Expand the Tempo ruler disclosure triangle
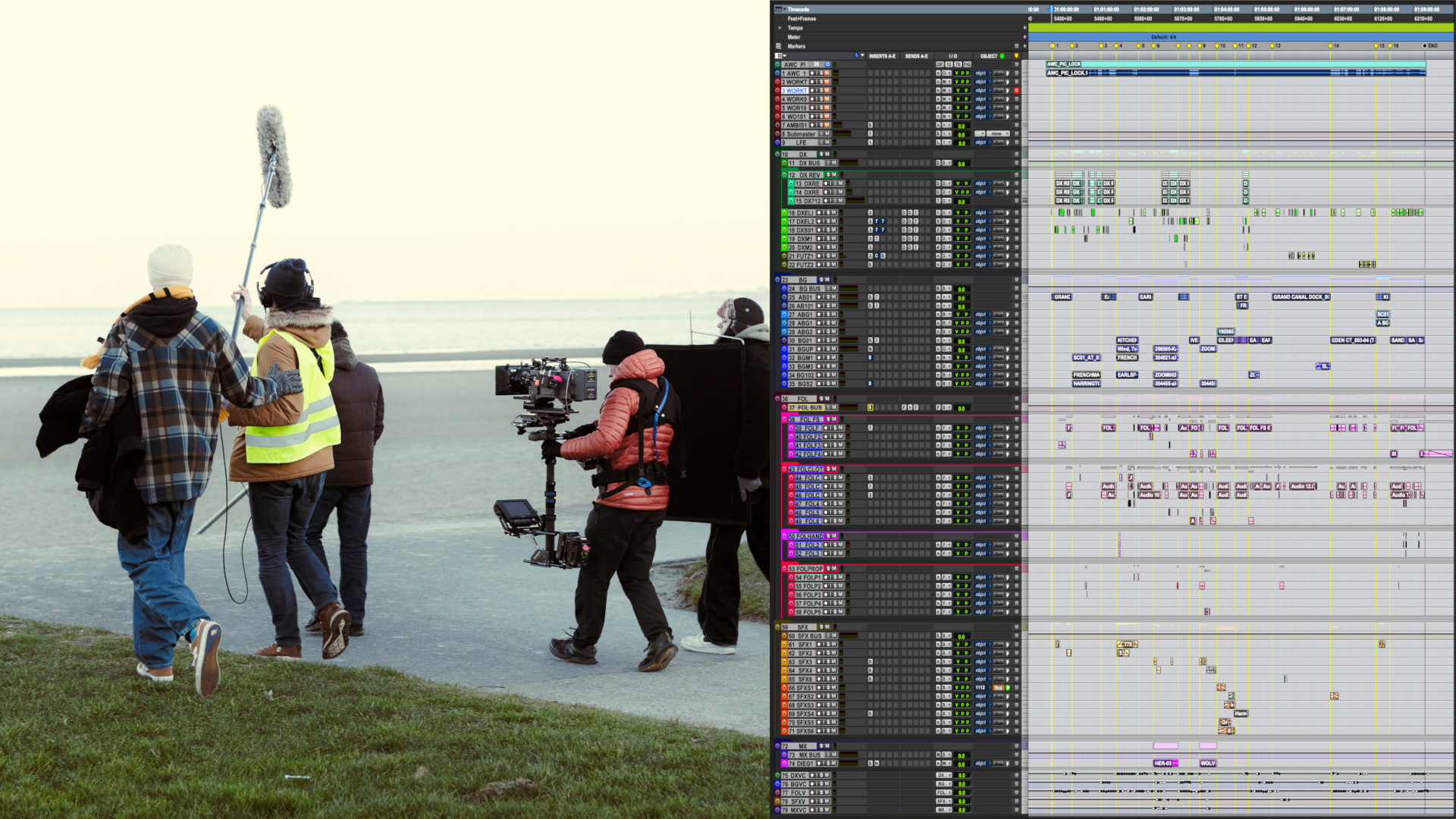Viewport: 1456px width, 819px height. tap(780, 28)
